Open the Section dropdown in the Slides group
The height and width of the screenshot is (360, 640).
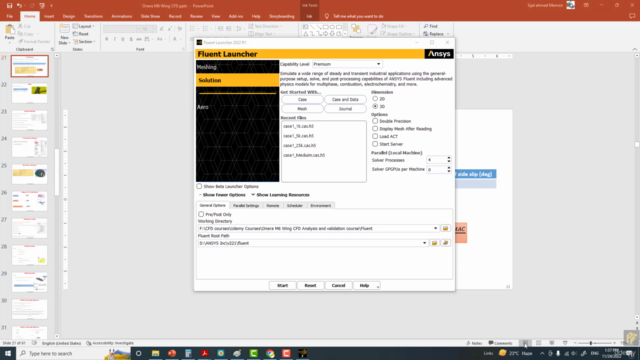(x=84, y=42)
